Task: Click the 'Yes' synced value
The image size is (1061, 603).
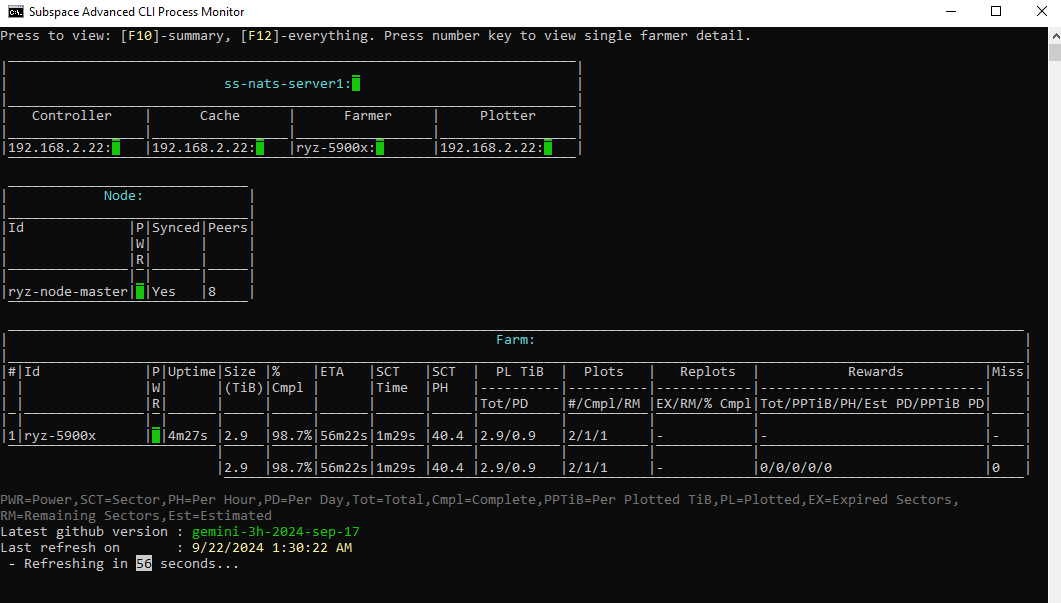Action: click(164, 292)
